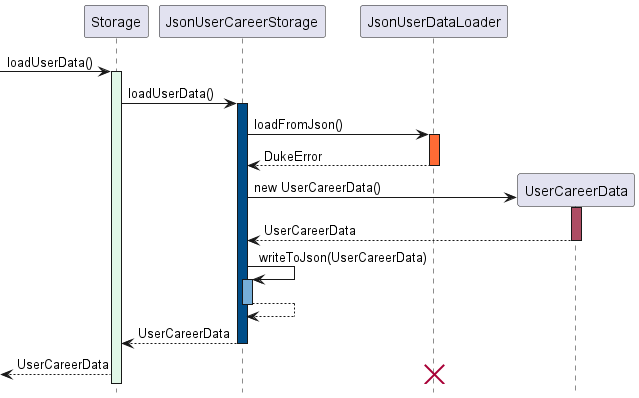Click the arrowhead of the loadFromJson() message
Image resolution: width=639 pixels, height=398 pixels.
[422, 134]
